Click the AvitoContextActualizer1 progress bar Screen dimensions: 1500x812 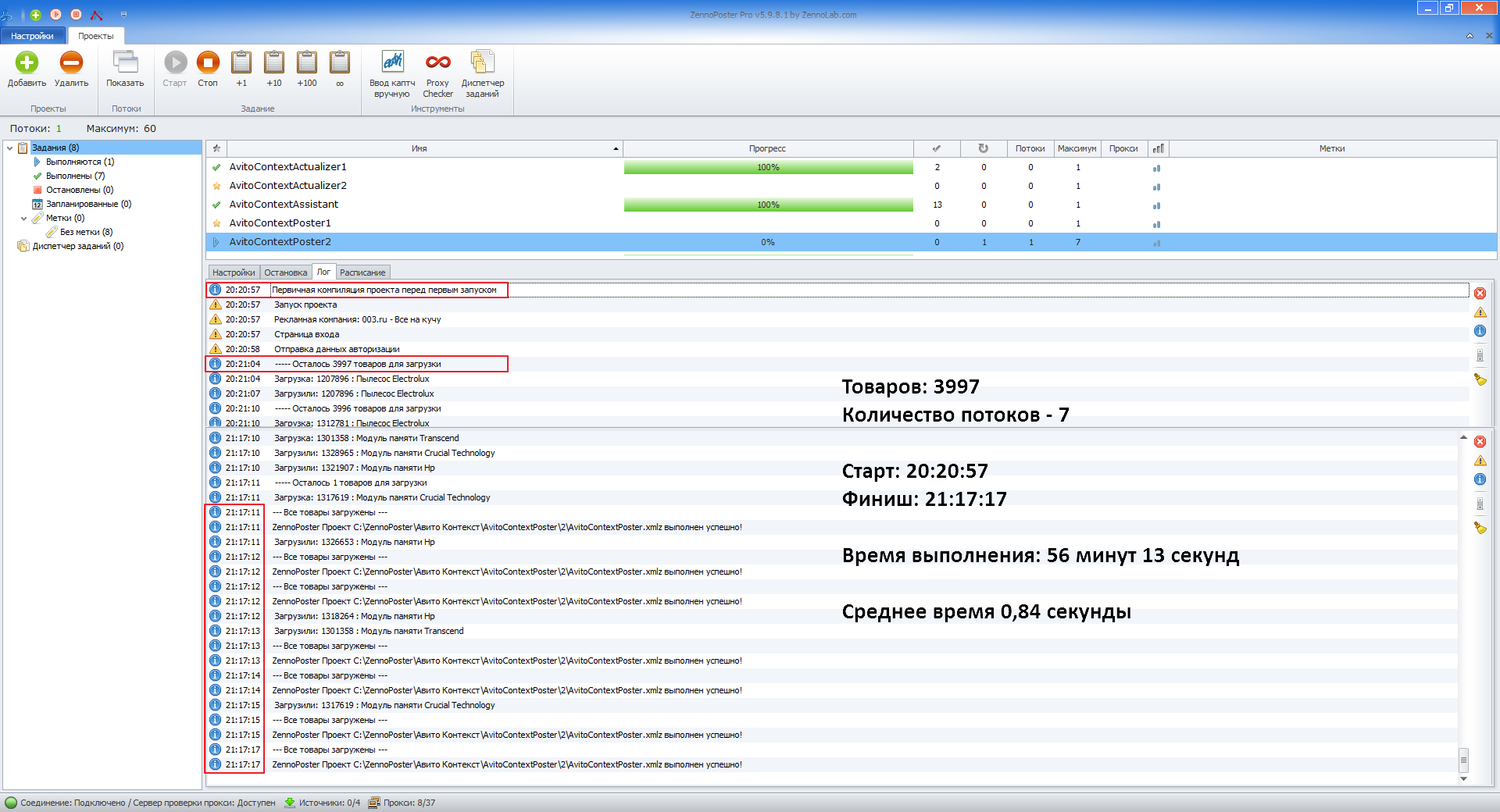pyautogui.click(x=768, y=167)
